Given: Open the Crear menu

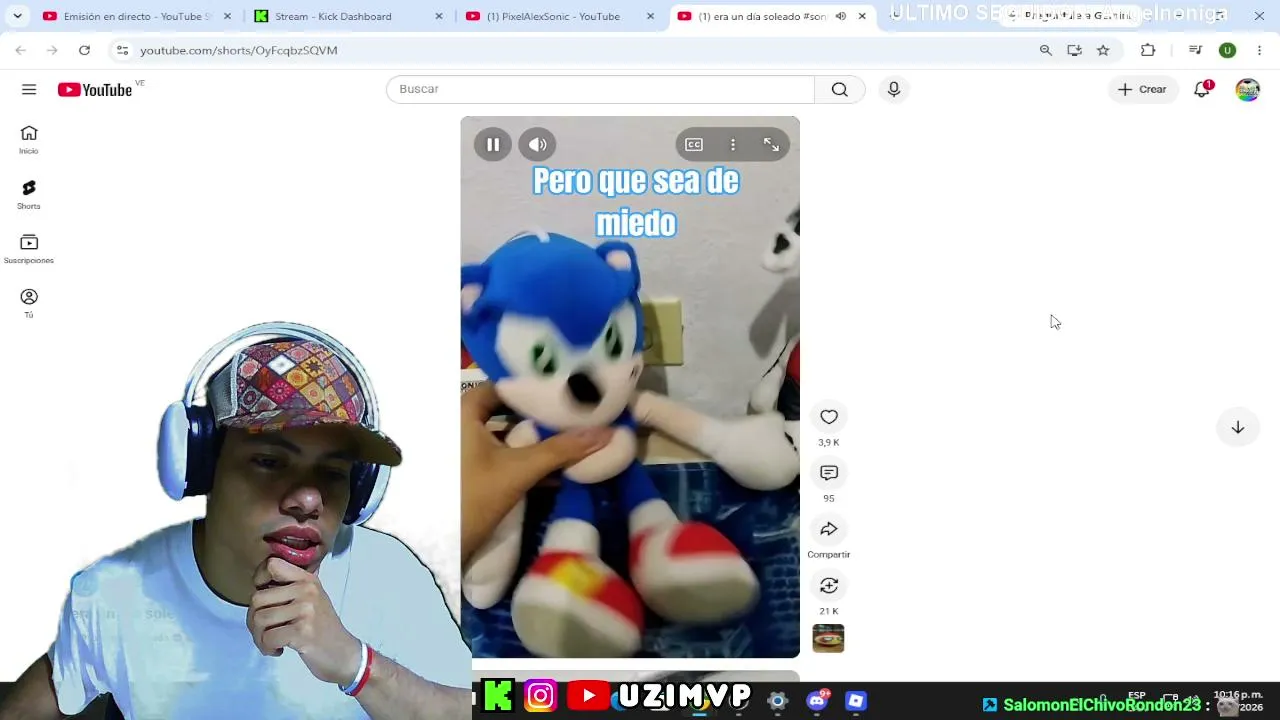Looking at the screenshot, I should point(1142,89).
